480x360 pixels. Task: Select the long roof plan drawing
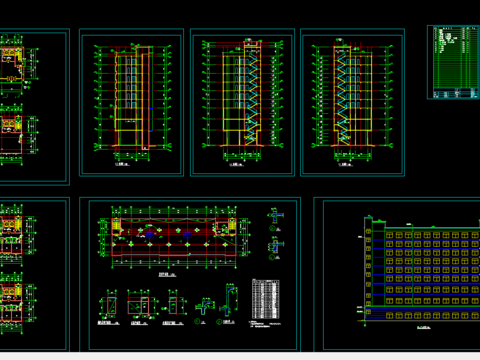(174, 237)
